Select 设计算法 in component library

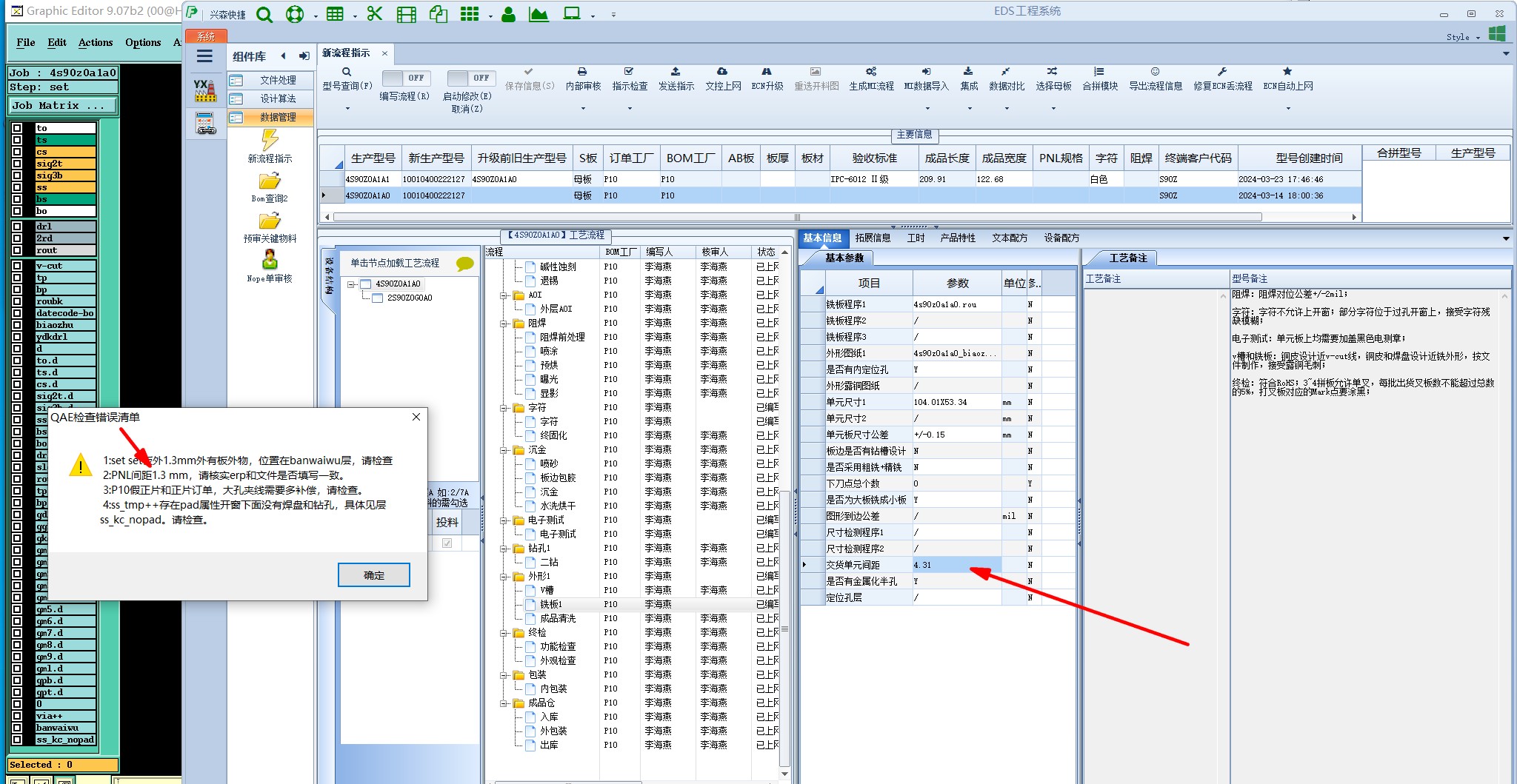271,98
